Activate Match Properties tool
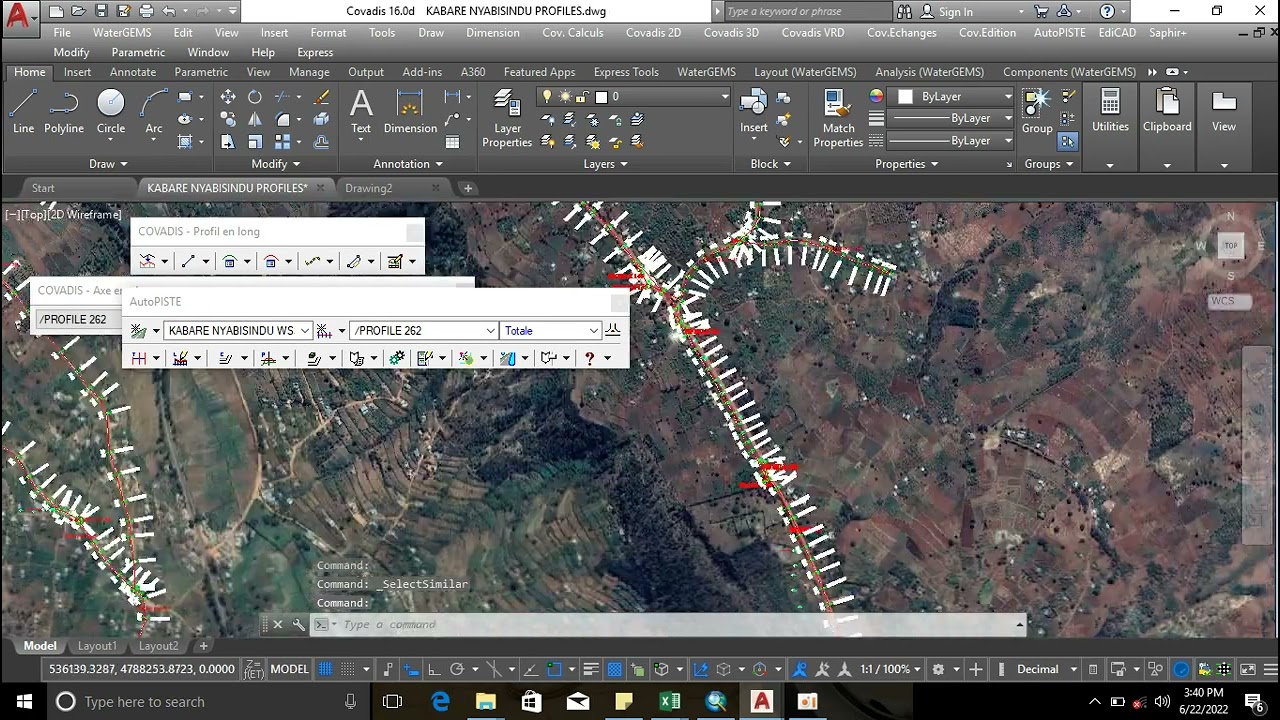 point(838,119)
